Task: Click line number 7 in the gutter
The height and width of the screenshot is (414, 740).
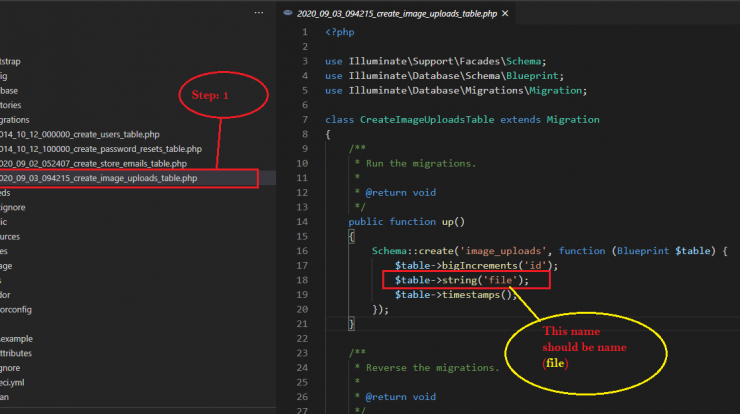Action: pyautogui.click(x=305, y=119)
